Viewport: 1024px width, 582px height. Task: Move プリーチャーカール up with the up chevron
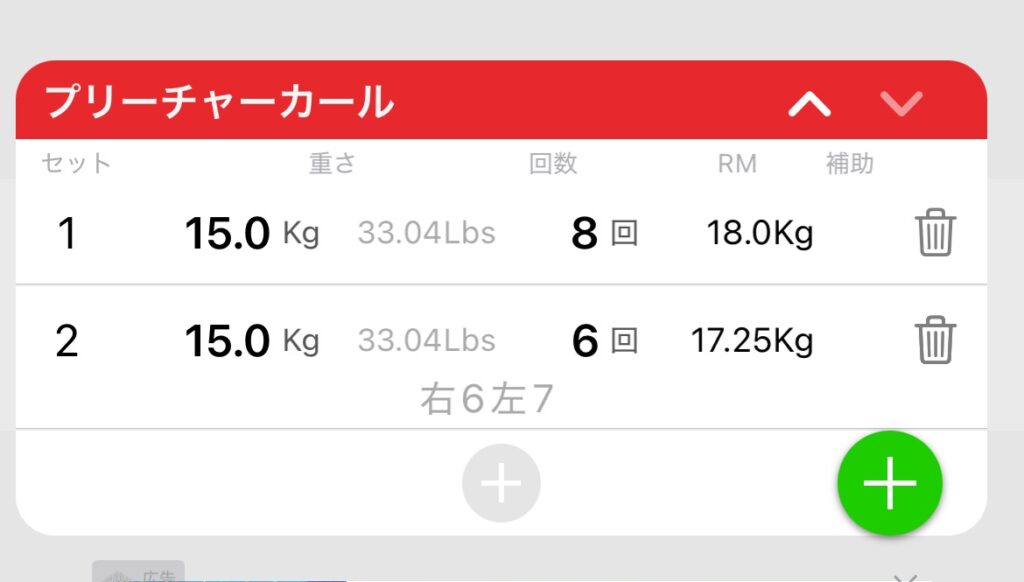[810, 103]
